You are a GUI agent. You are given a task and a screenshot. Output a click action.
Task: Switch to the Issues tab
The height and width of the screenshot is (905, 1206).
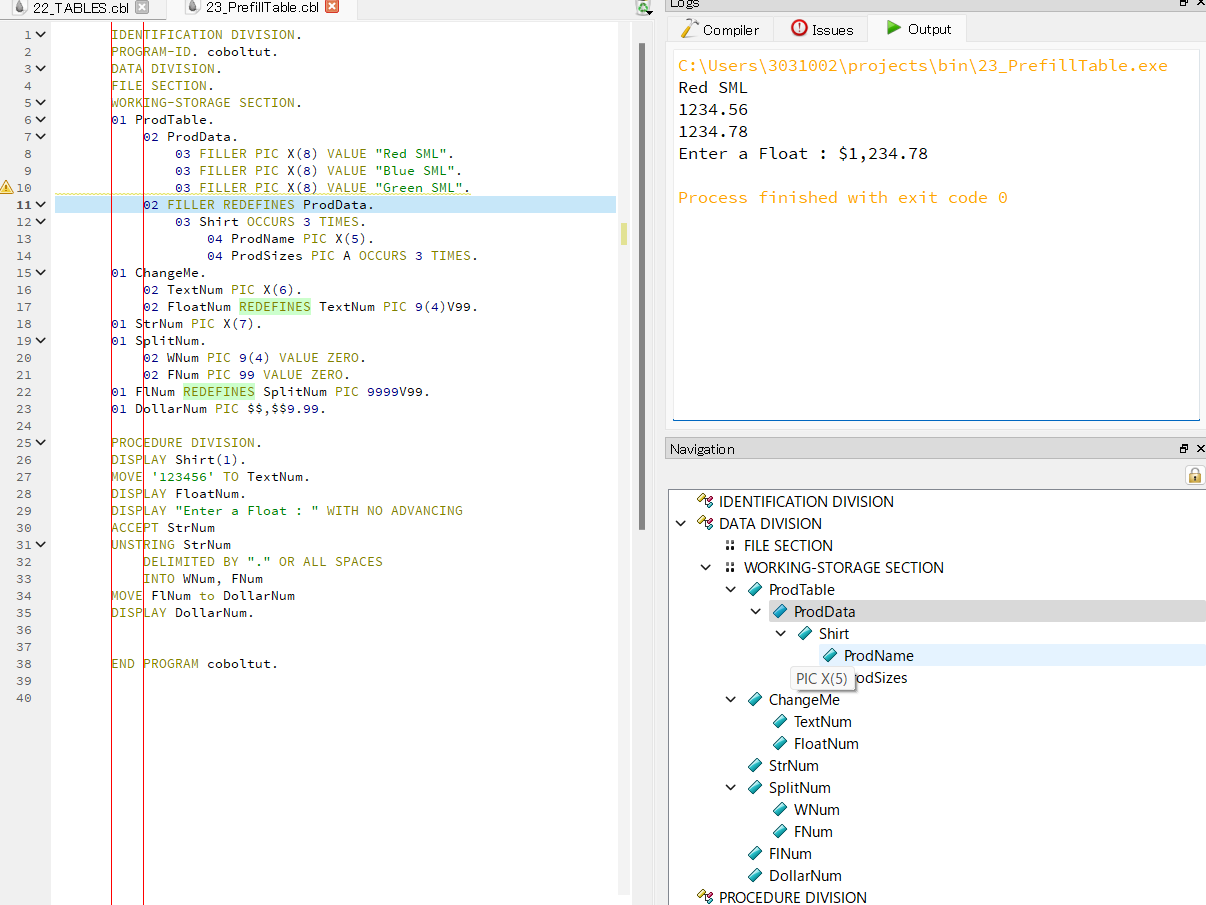coord(821,29)
